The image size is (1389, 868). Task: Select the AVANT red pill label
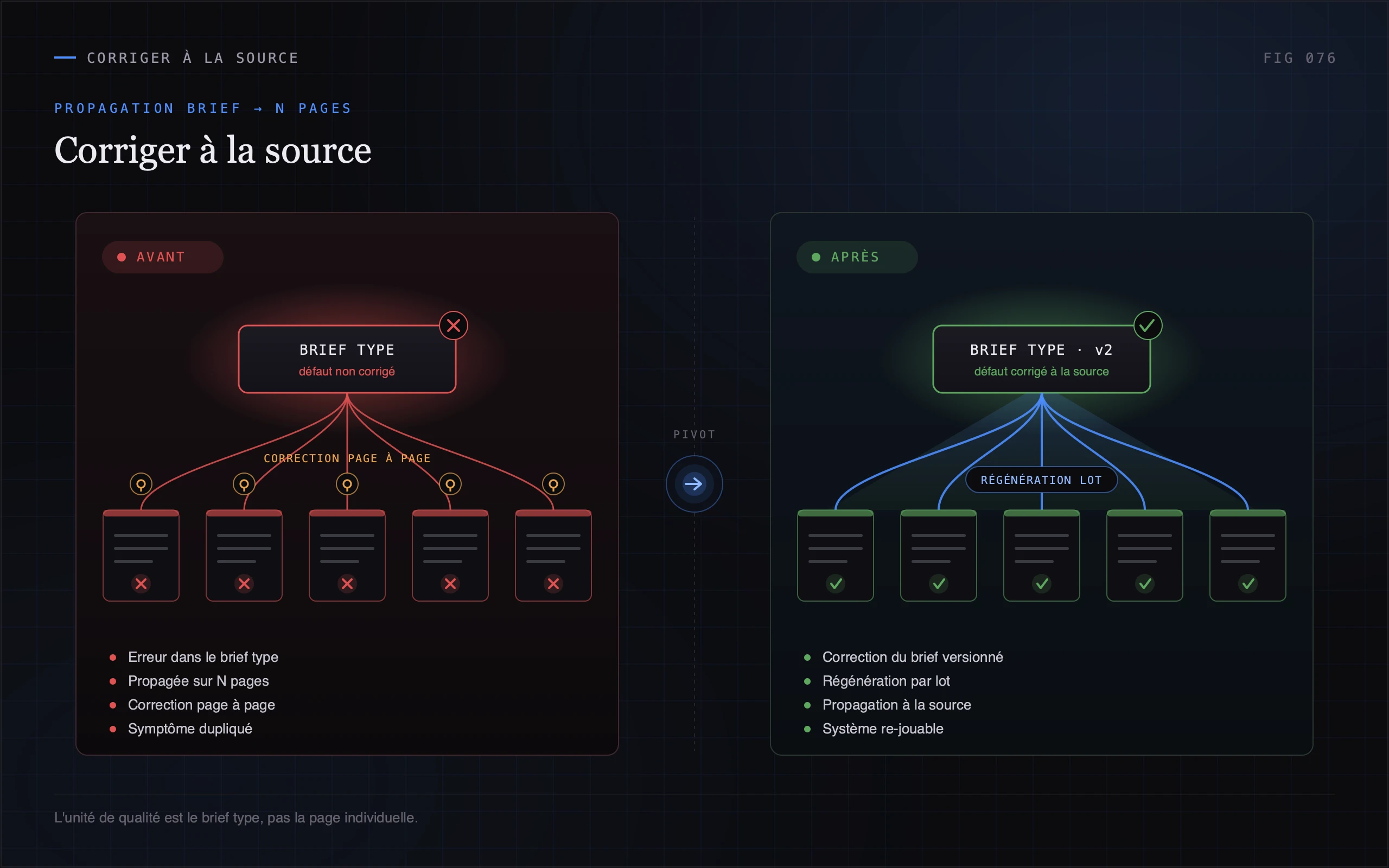162,257
